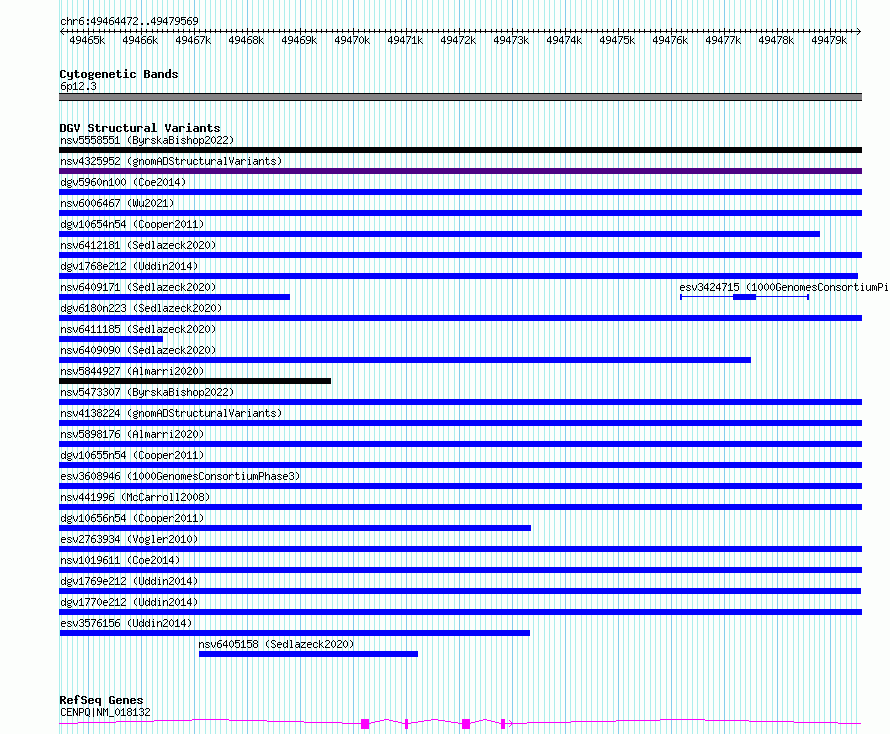Select variant dgv1768e212 (Uddin2014)

tap(129, 266)
